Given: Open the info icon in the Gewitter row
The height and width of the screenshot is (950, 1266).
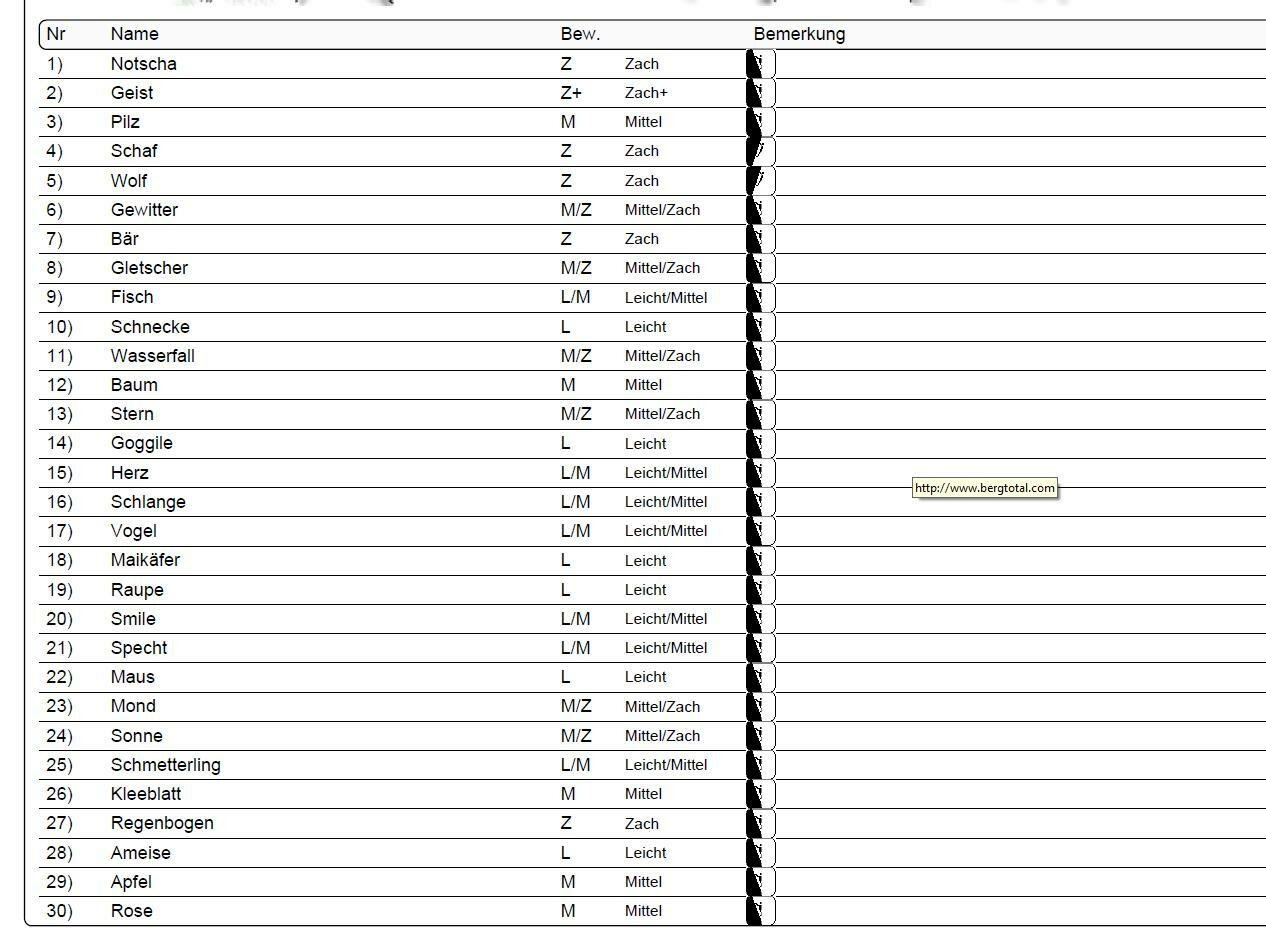Looking at the screenshot, I should pyautogui.click(x=761, y=210).
